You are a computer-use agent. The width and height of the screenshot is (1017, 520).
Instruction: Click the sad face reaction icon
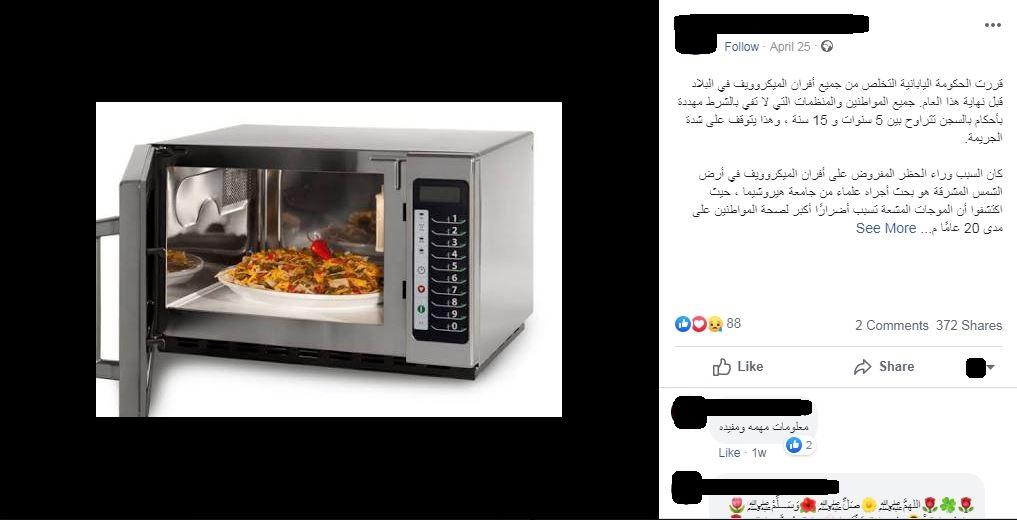coord(715,324)
